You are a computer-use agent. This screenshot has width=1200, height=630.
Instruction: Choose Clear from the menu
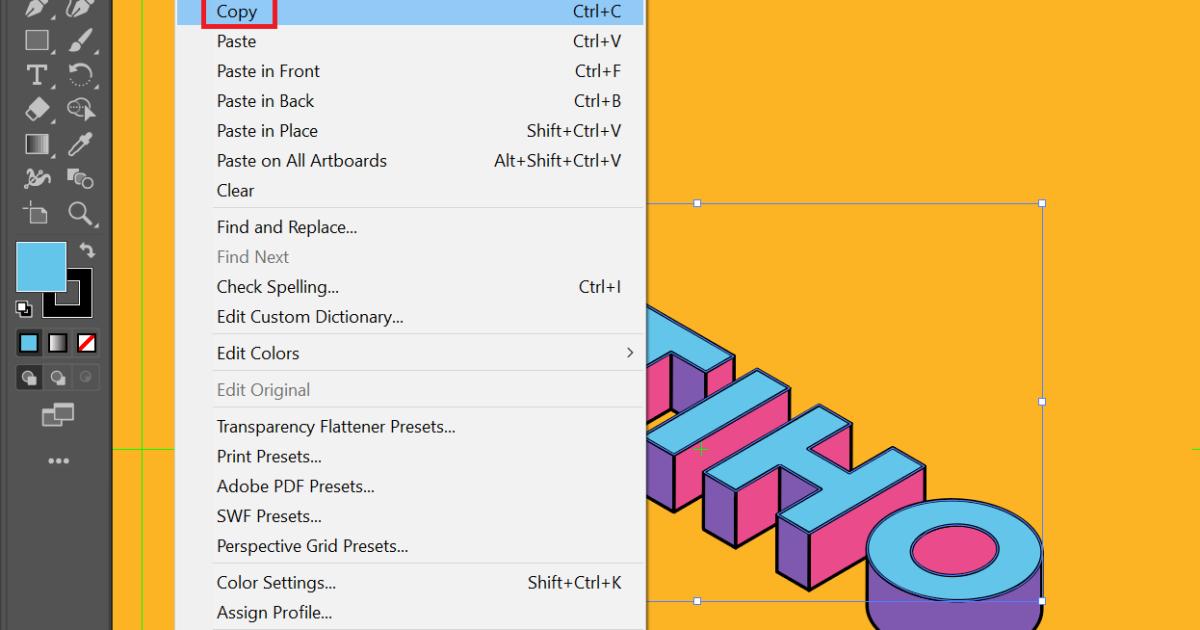coord(411,190)
